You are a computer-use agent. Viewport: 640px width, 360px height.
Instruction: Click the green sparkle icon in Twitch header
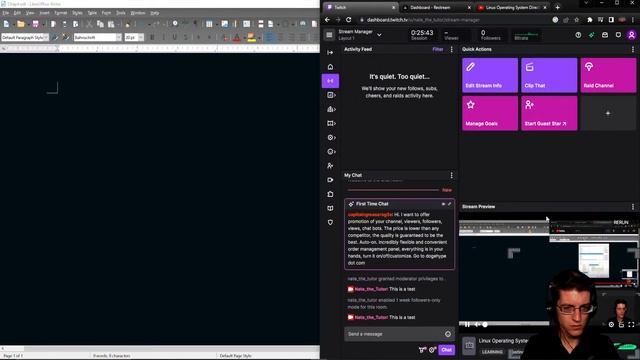(591, 35)
